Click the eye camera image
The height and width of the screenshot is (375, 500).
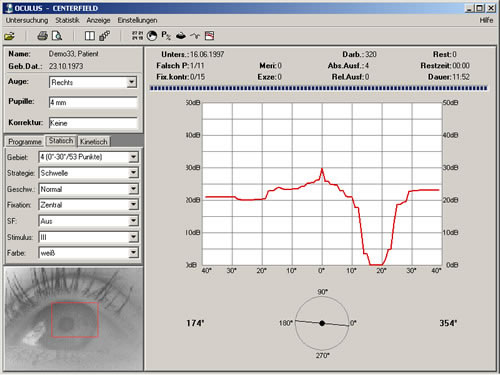[73, 319]
